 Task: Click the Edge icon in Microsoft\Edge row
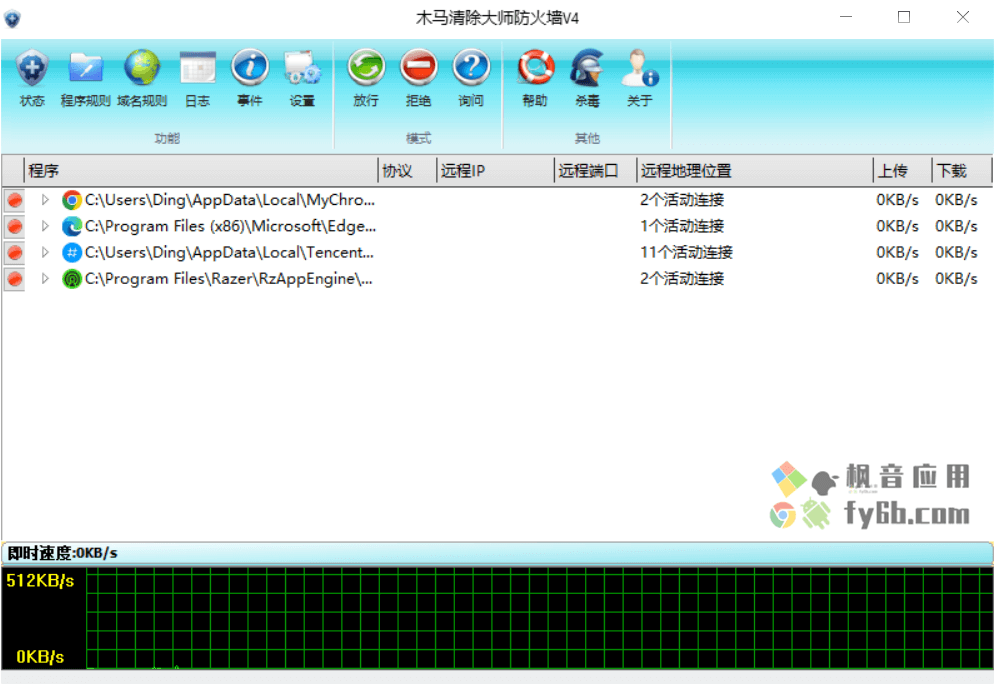[x=72, y=226]
